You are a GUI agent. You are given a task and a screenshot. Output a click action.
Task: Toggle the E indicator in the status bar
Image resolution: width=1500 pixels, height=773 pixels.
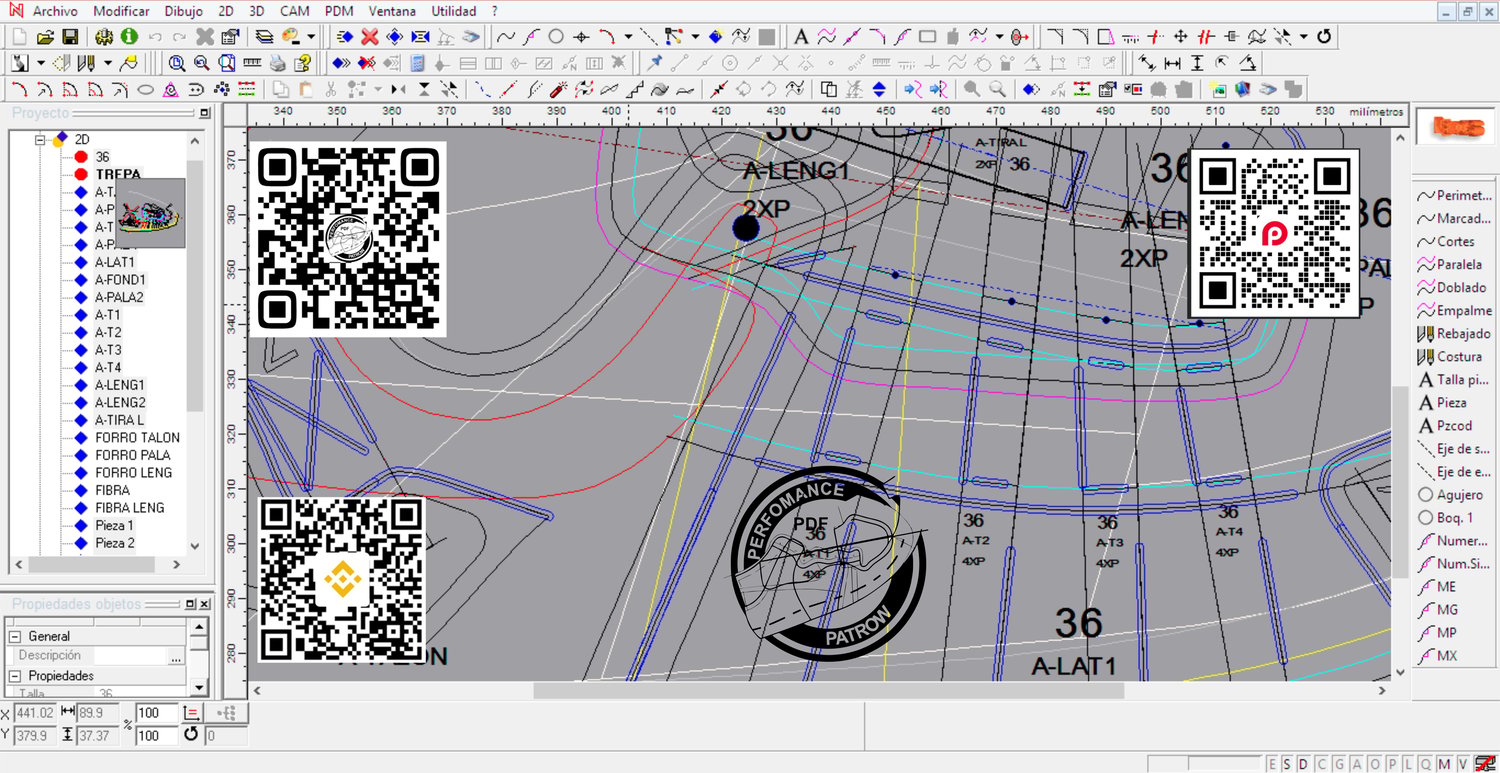pyautogui.click(x=1273, y=764)
